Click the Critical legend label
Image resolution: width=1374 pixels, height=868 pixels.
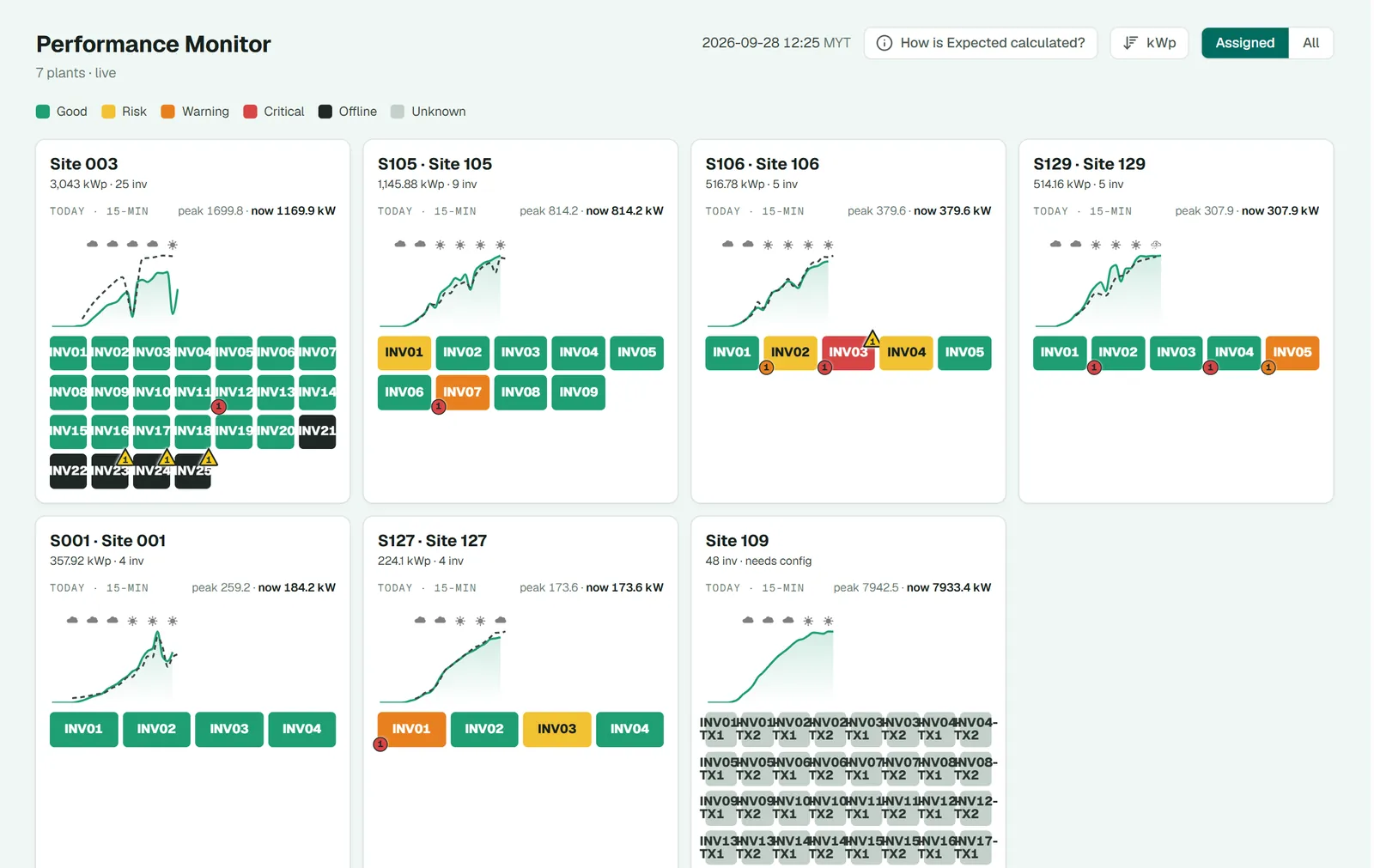283,112
